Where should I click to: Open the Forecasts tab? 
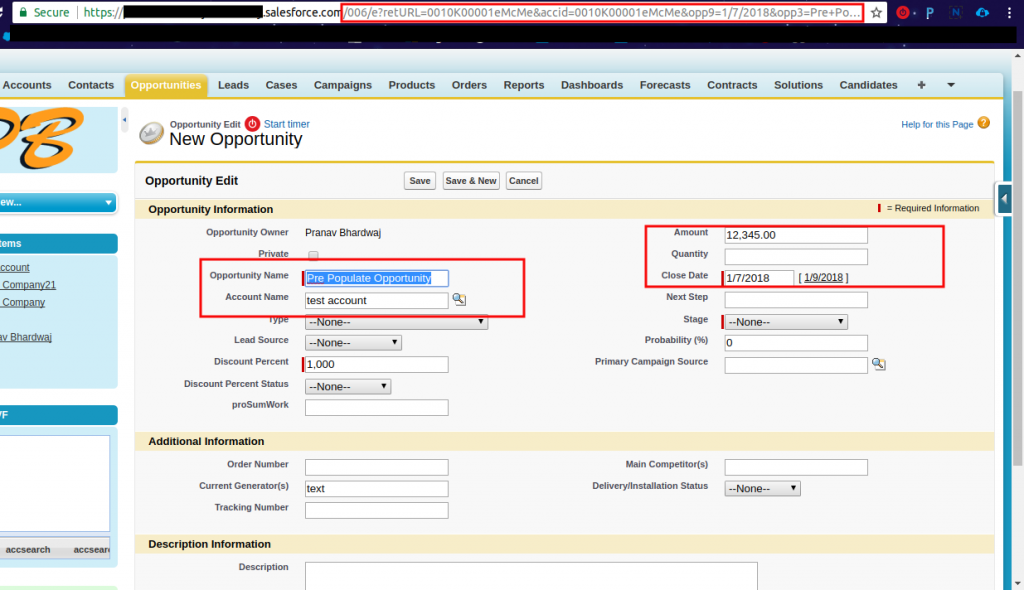[x=665, y=85]
